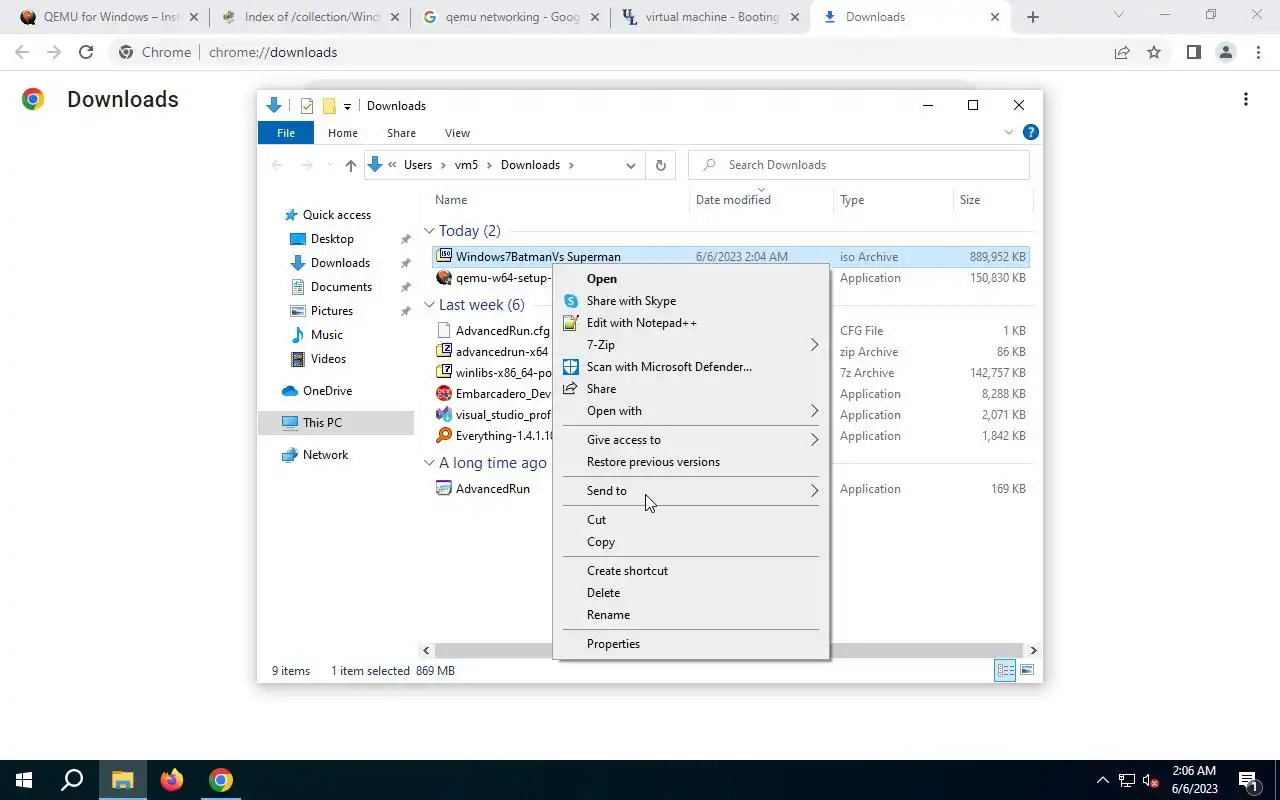The width and height of the screenshot is (1280, 800).
Task: Switch to qemu networking Google tab
Action: (x=511, y=17)
